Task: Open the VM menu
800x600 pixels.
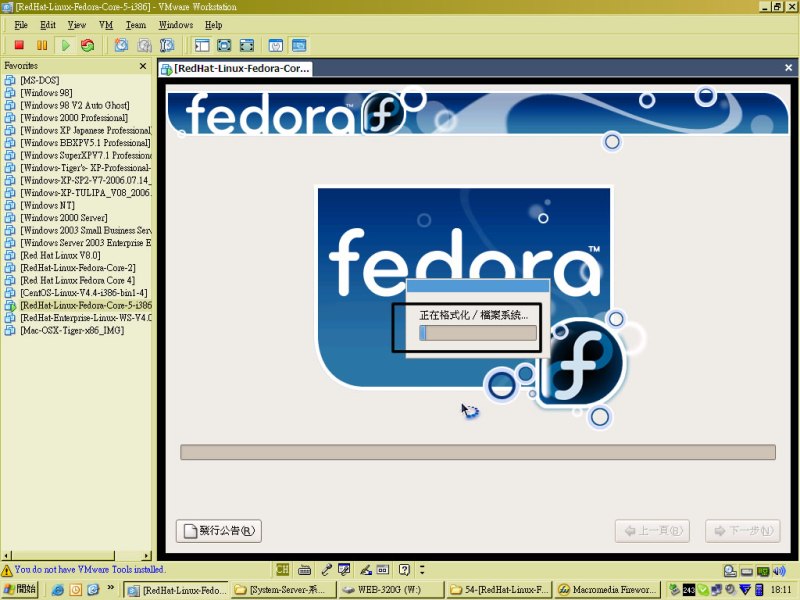Action: pyautogui.click(x=106, y=25)
